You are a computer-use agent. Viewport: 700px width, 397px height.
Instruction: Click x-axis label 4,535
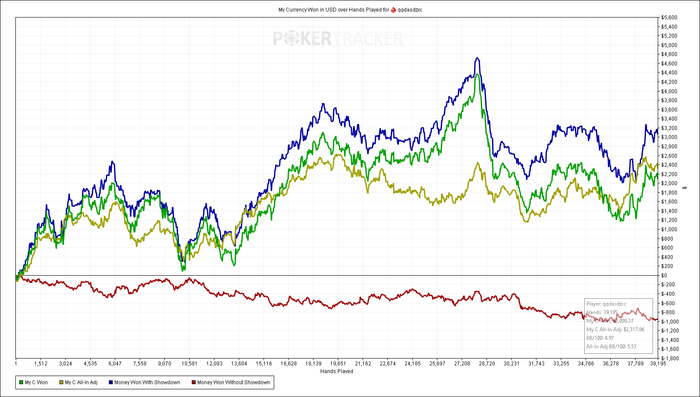(90, 364)
